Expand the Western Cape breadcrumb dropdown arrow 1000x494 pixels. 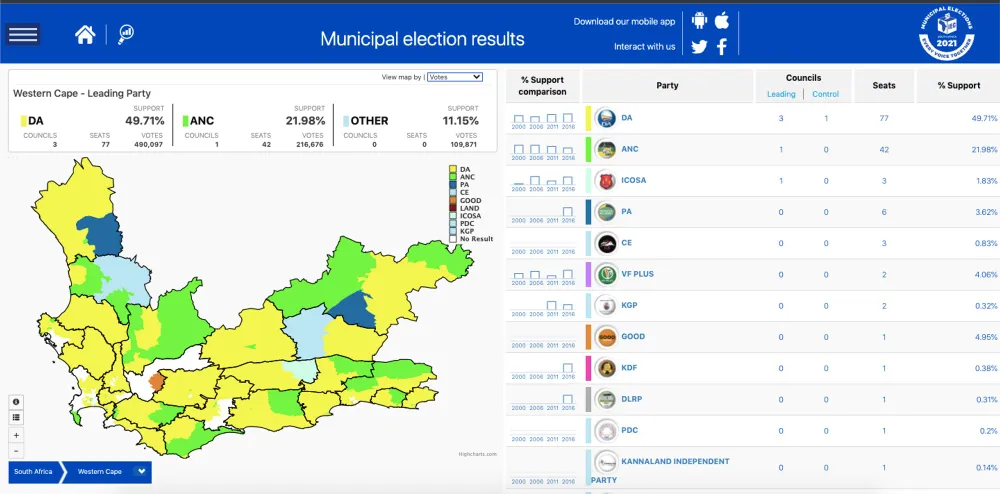[141, 471]
